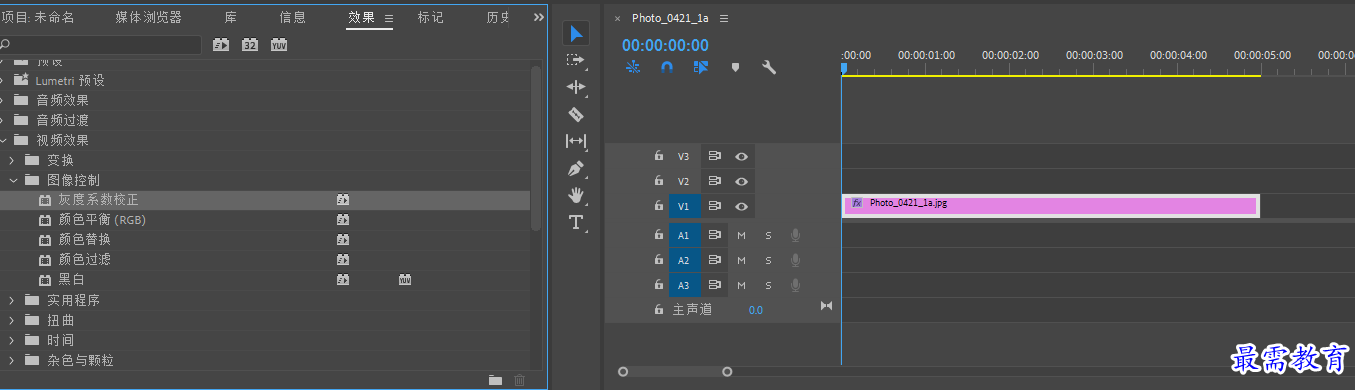Select the Hand tool
The width and height of the screenshot is (1355, 390).
[576, 195]
